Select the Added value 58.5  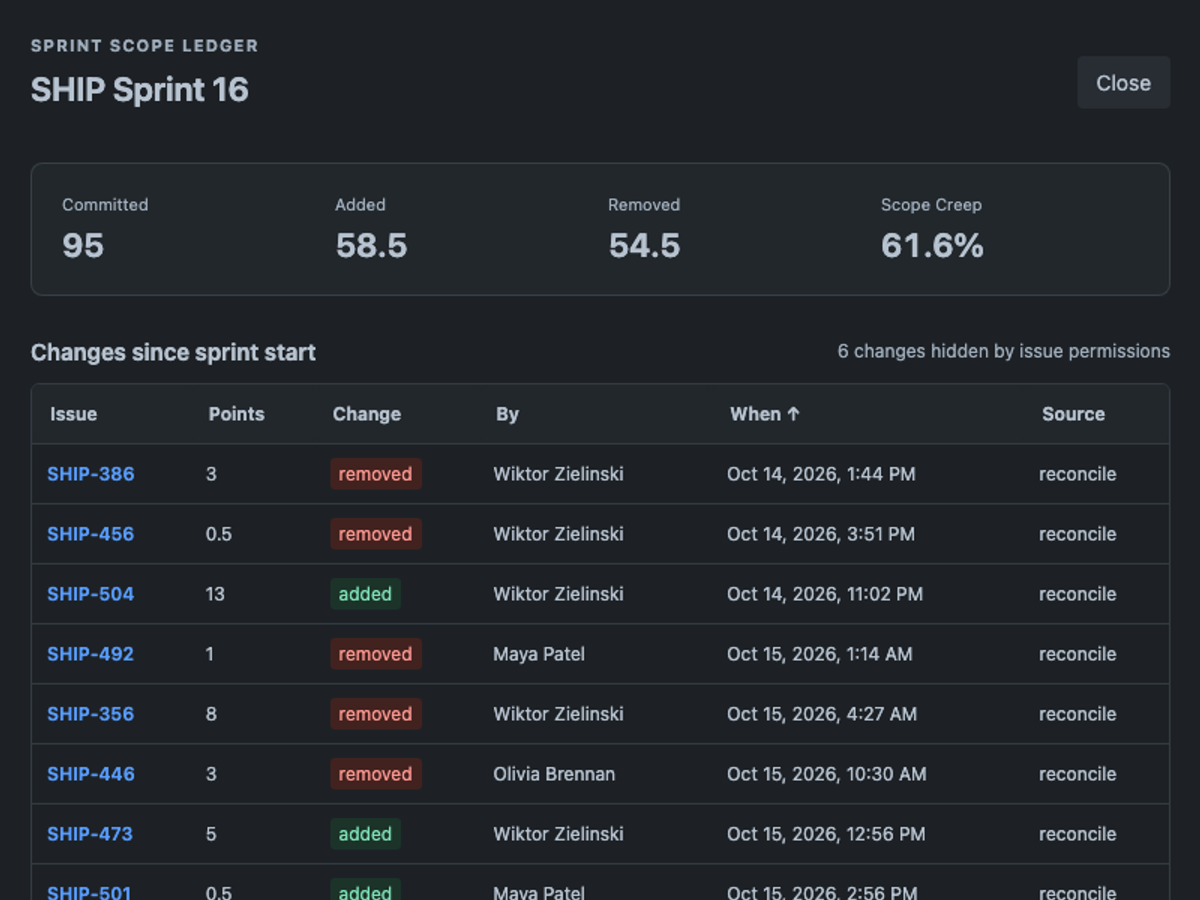[x=371, y=245]
